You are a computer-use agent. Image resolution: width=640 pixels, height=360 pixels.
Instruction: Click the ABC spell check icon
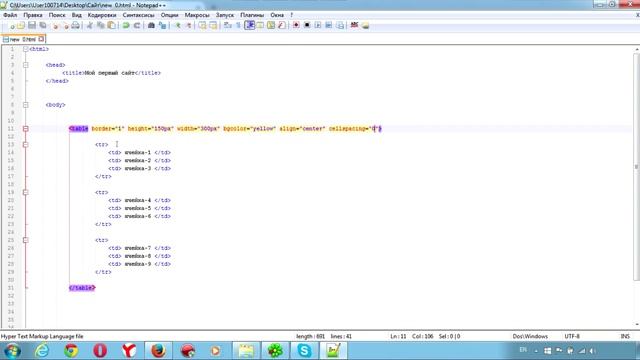[x=354, y=26]
